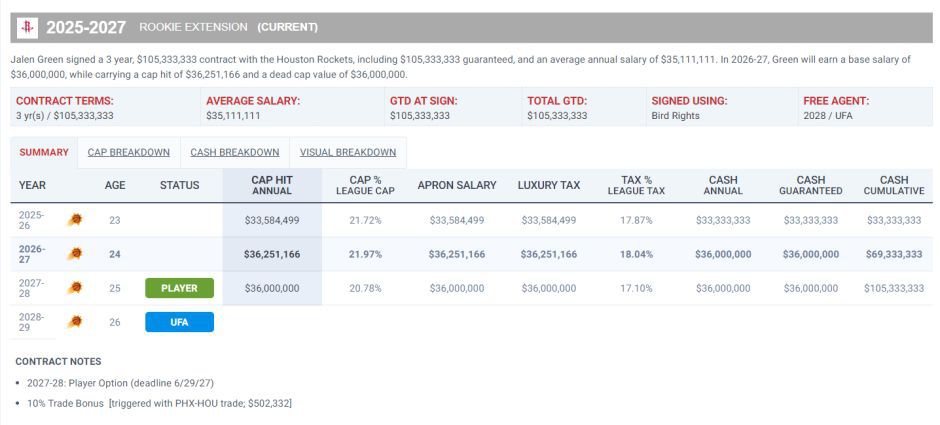
Task: Click the blue UFA status badge
Action: [179, 322]
